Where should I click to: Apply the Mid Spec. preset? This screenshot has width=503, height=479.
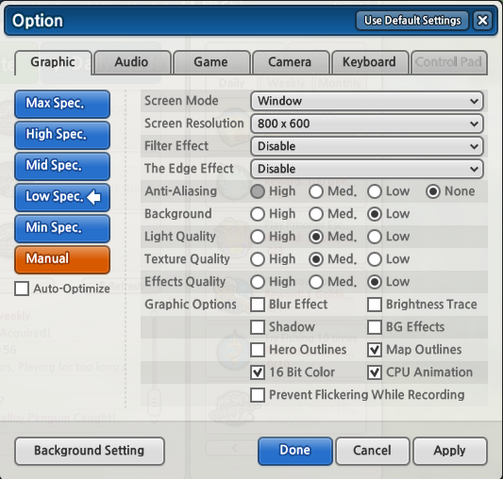click(62, 166)
